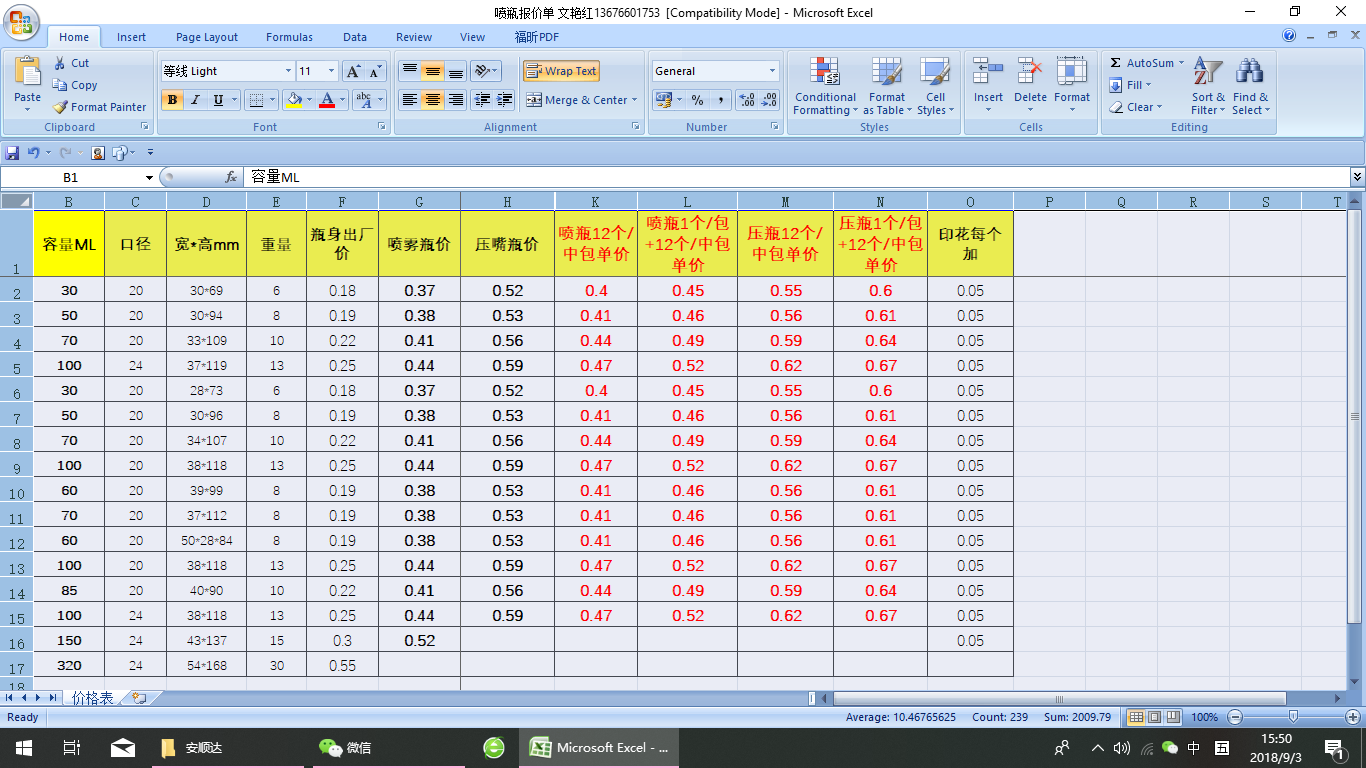Open the Name Box dropdown arrow
The width and height of the screenshot is (1366, 768).
coord(149,177)
